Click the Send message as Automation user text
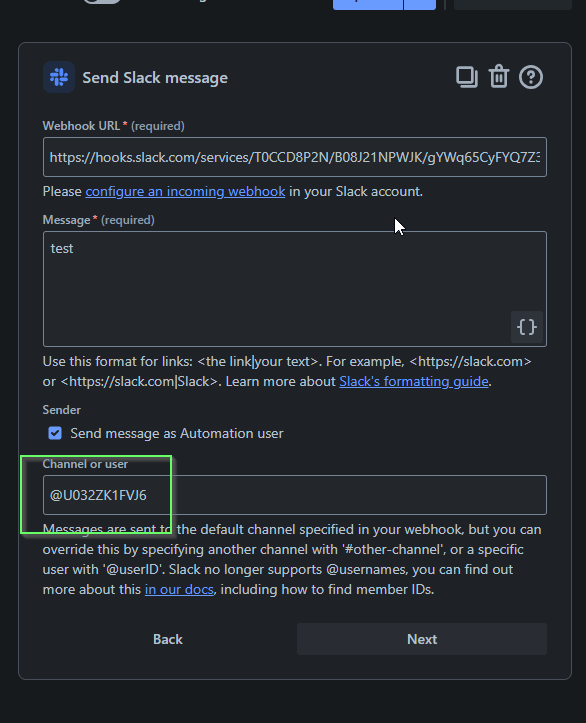586x723 pixels. pos(177,433)
